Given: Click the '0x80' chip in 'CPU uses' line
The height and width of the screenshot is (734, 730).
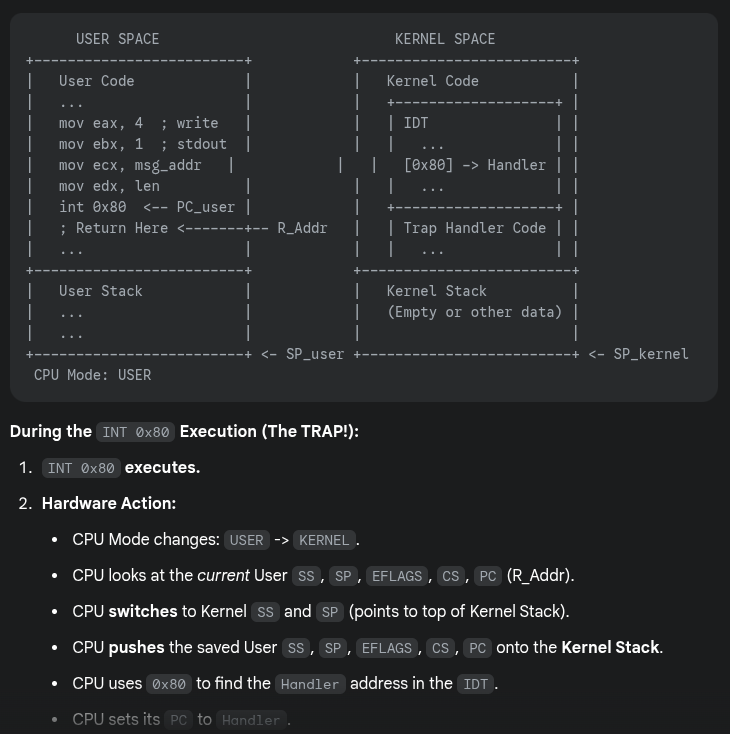Looking at the screenshot, I should (169, 684).
